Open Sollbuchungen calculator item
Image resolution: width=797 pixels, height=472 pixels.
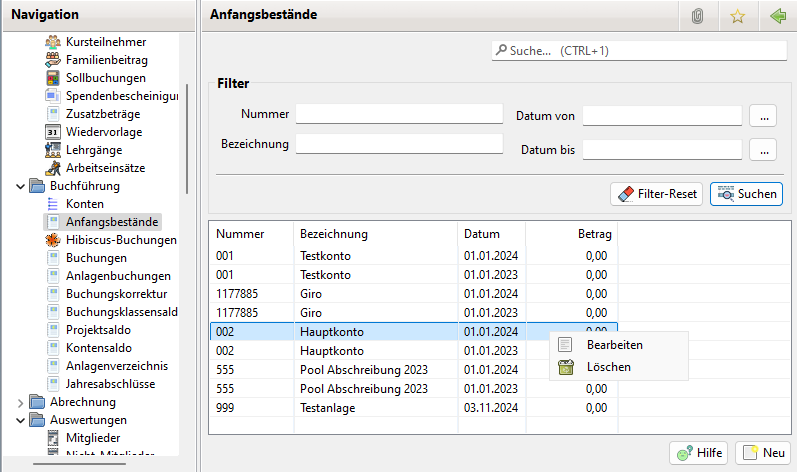coord(105,78)
